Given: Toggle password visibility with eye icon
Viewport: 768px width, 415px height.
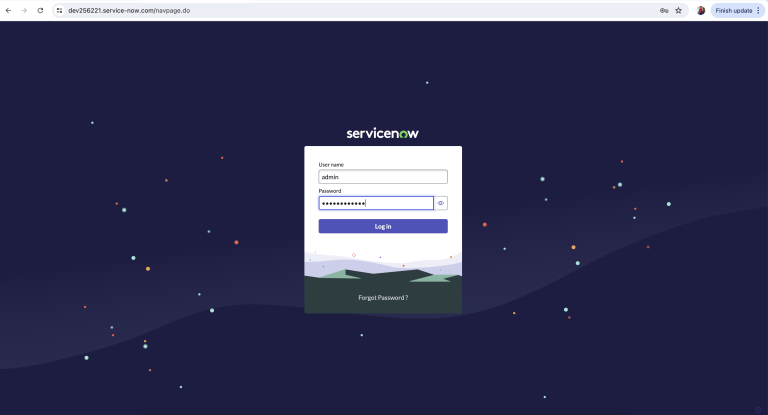Looking at the screenshot, I should (x=441, y=203).
